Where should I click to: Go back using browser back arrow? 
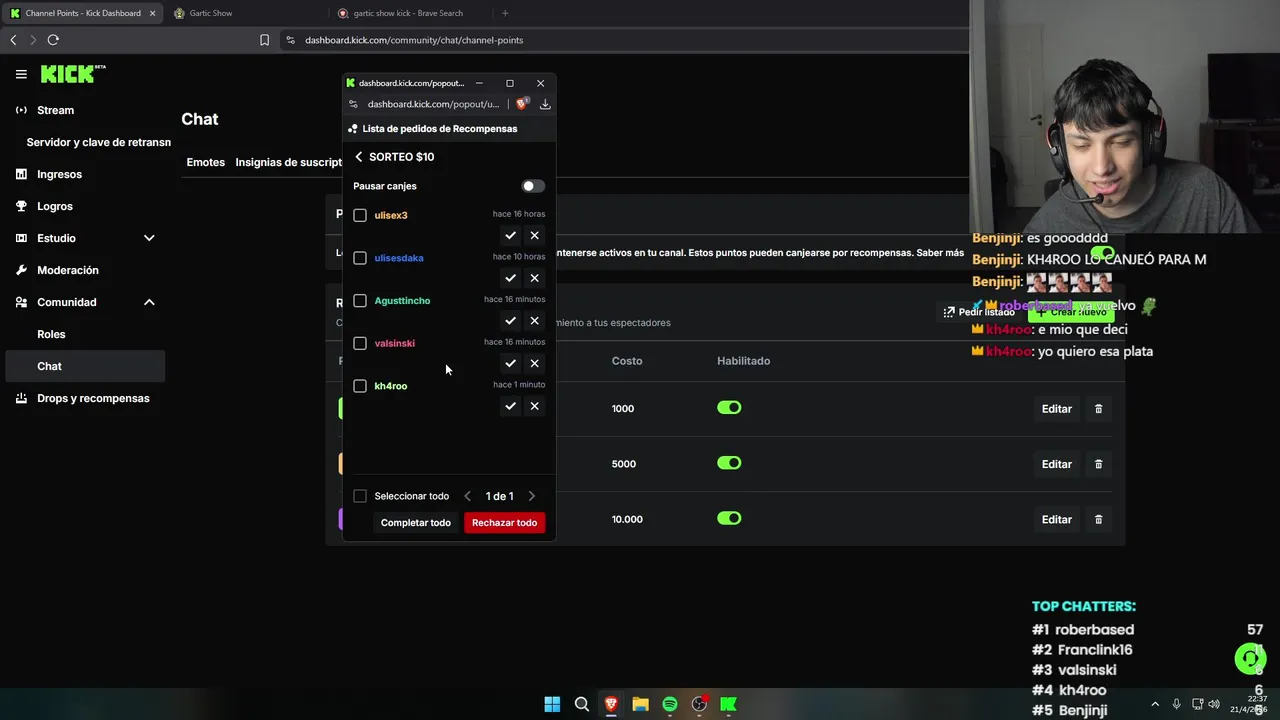pyautogui.click(x=13, y=40)
